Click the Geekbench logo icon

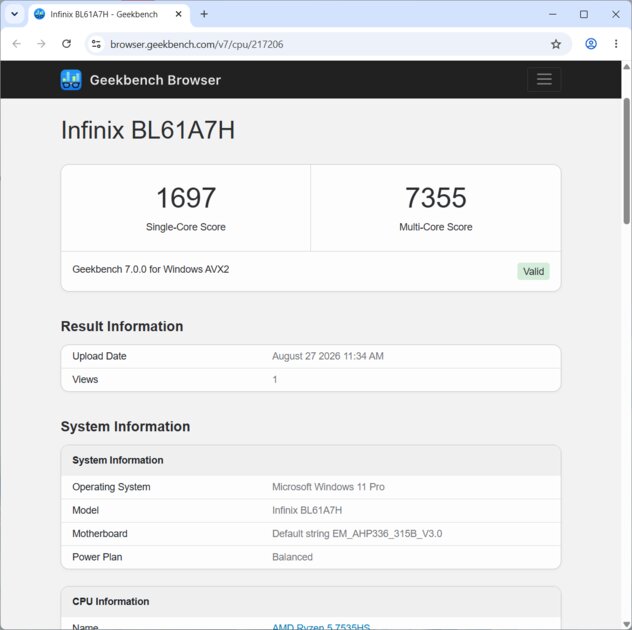(71, 79)
